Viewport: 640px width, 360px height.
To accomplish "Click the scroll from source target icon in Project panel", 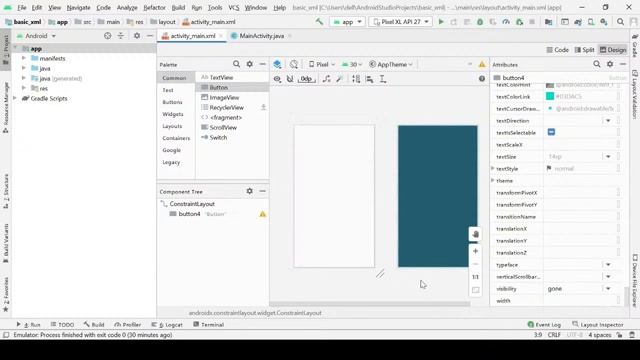I will click(x=107, y=36).
